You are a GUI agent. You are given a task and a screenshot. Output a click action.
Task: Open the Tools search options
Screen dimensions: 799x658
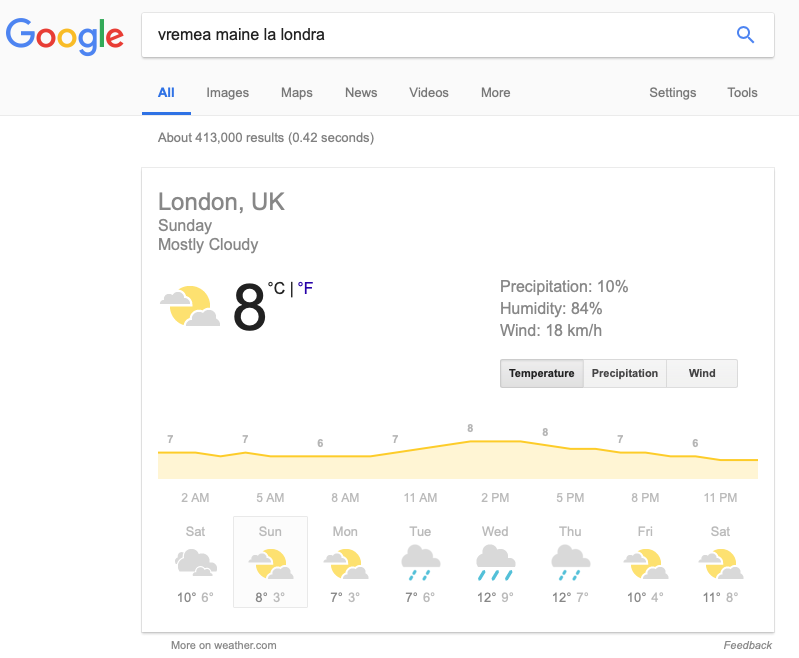[742, 93]
